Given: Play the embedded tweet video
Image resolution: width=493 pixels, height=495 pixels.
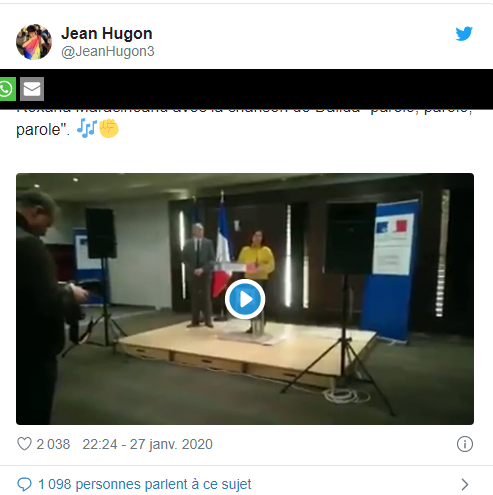Looking at the screenshot, I should [245, 299].
